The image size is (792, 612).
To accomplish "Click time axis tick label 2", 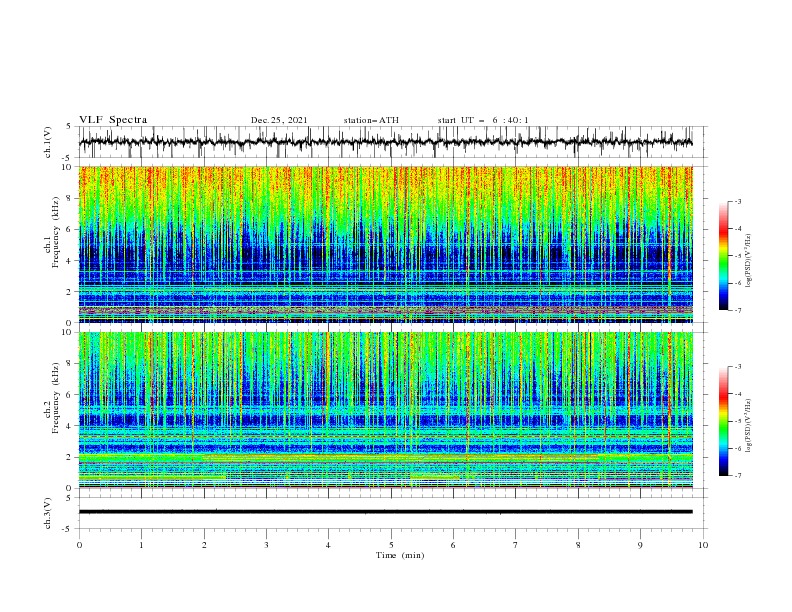I will [x=204, y=545].
